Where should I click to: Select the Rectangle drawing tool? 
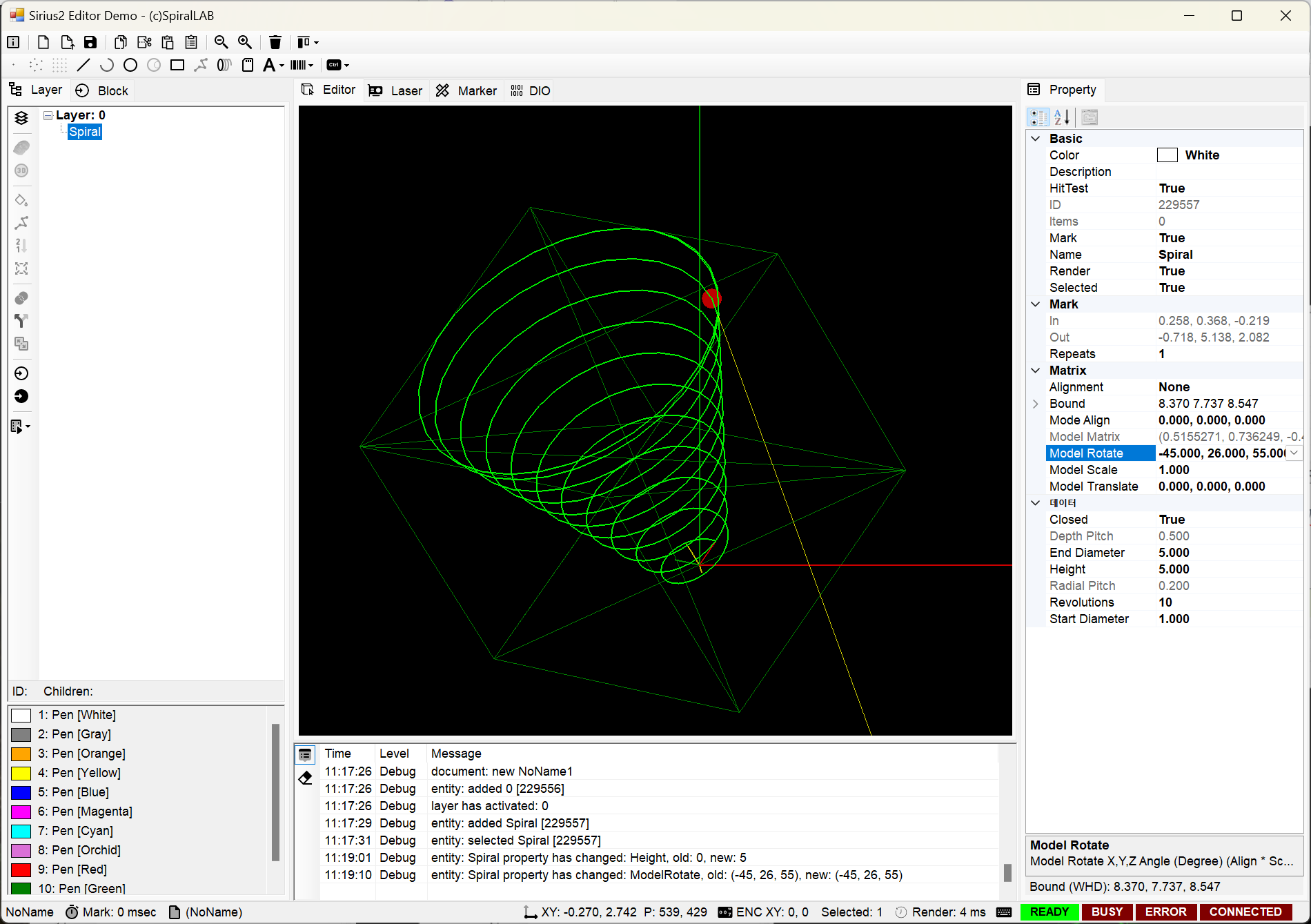click(177, 65)
